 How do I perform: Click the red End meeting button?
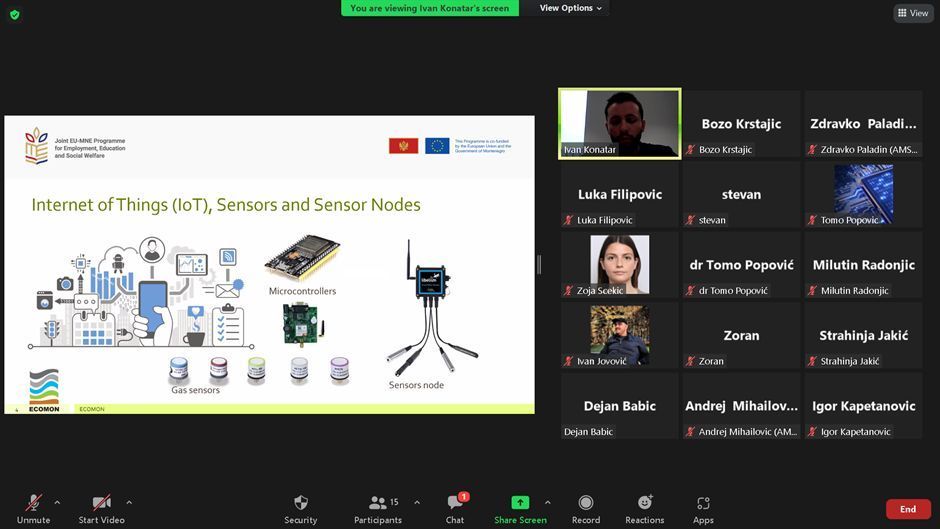(907, 509)
